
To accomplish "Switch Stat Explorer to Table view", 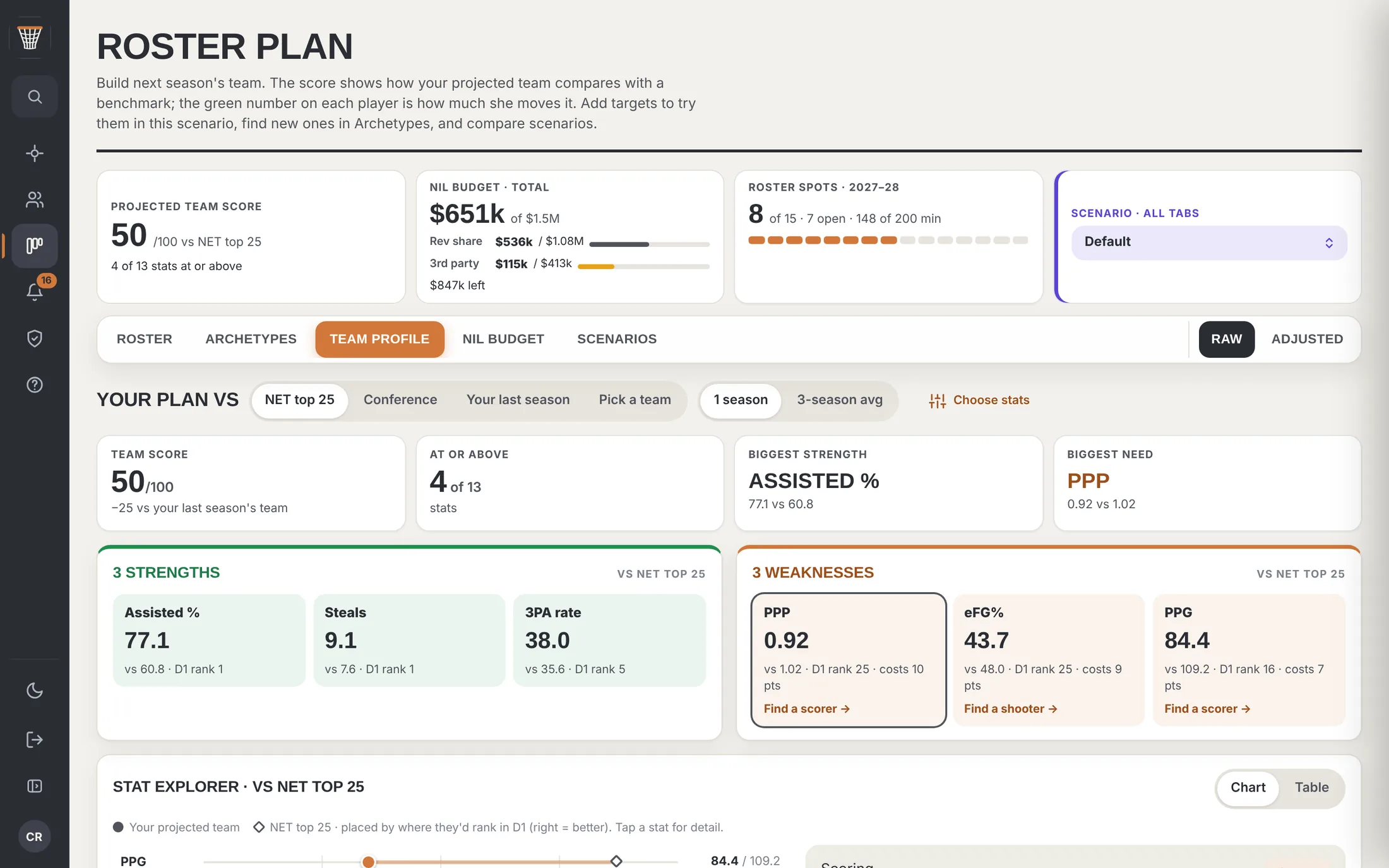I will click(1311, 788).
